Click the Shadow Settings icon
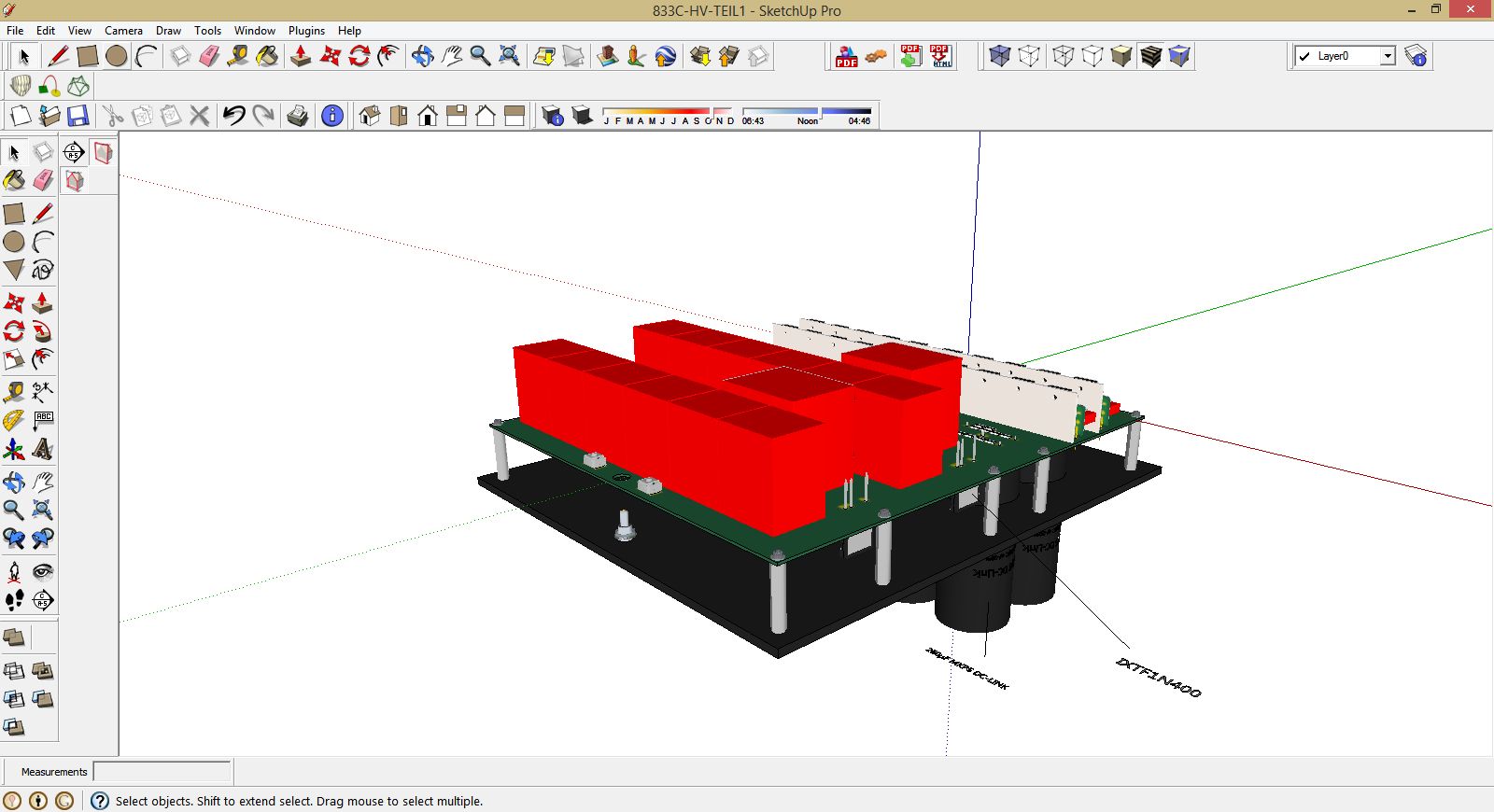1494x812 pixels. pyautogui.click(x=553, y=116)
